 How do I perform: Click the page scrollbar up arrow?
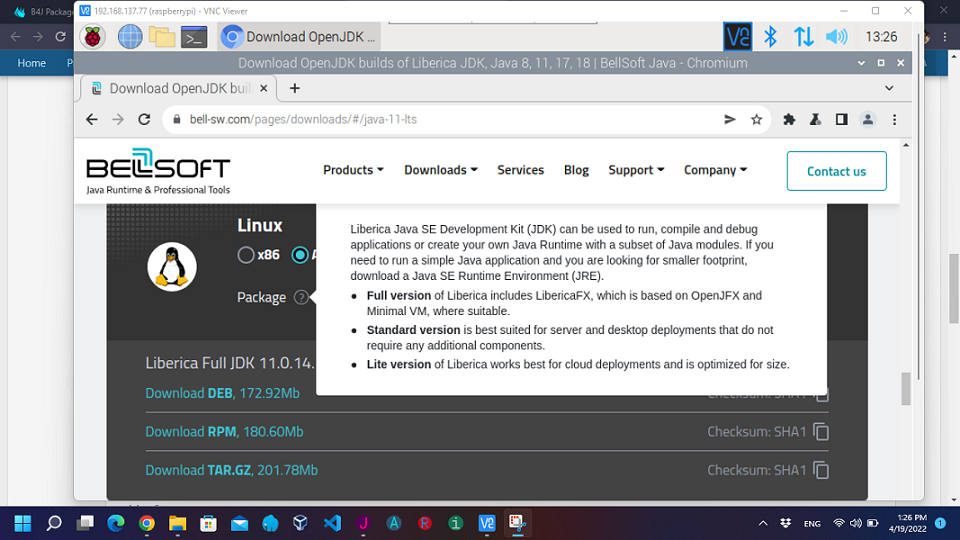(x=906, y=145)
